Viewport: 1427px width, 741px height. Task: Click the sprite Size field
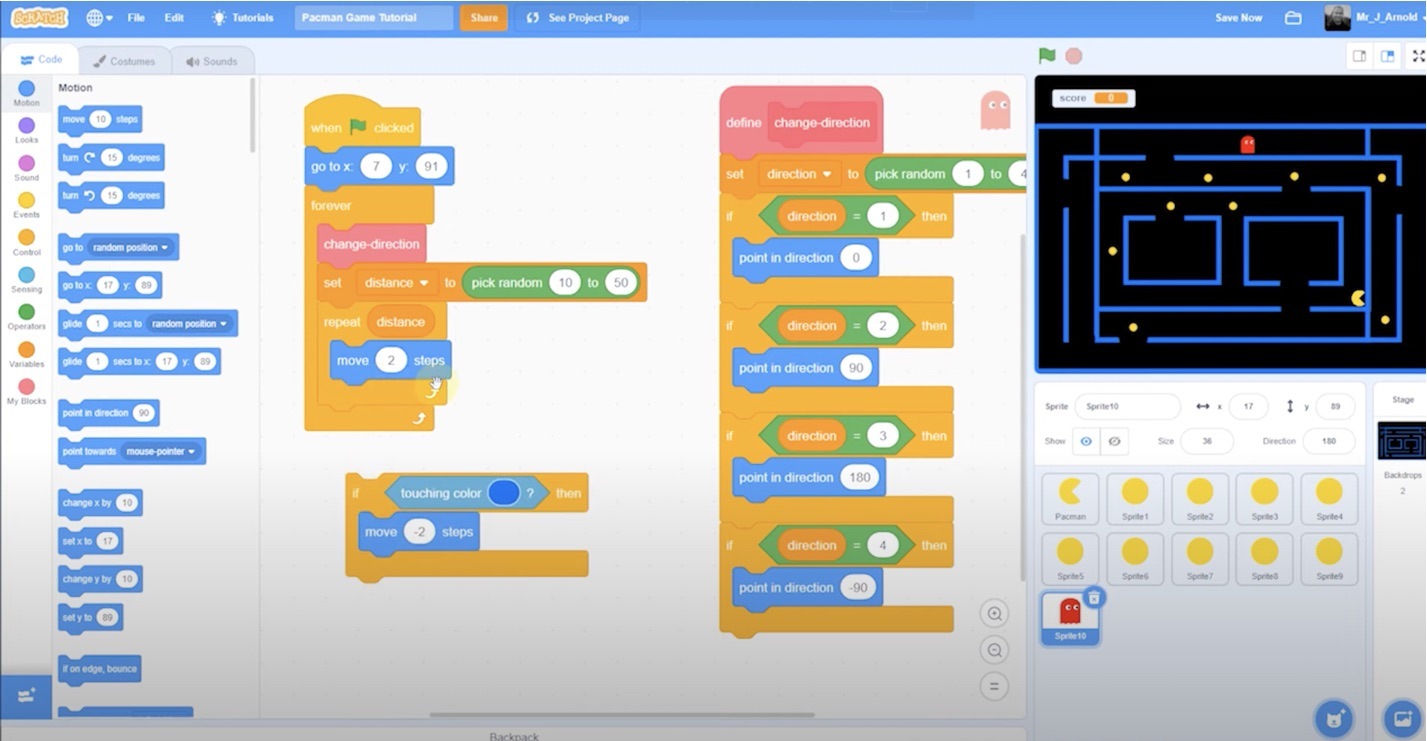point(1206,441)
